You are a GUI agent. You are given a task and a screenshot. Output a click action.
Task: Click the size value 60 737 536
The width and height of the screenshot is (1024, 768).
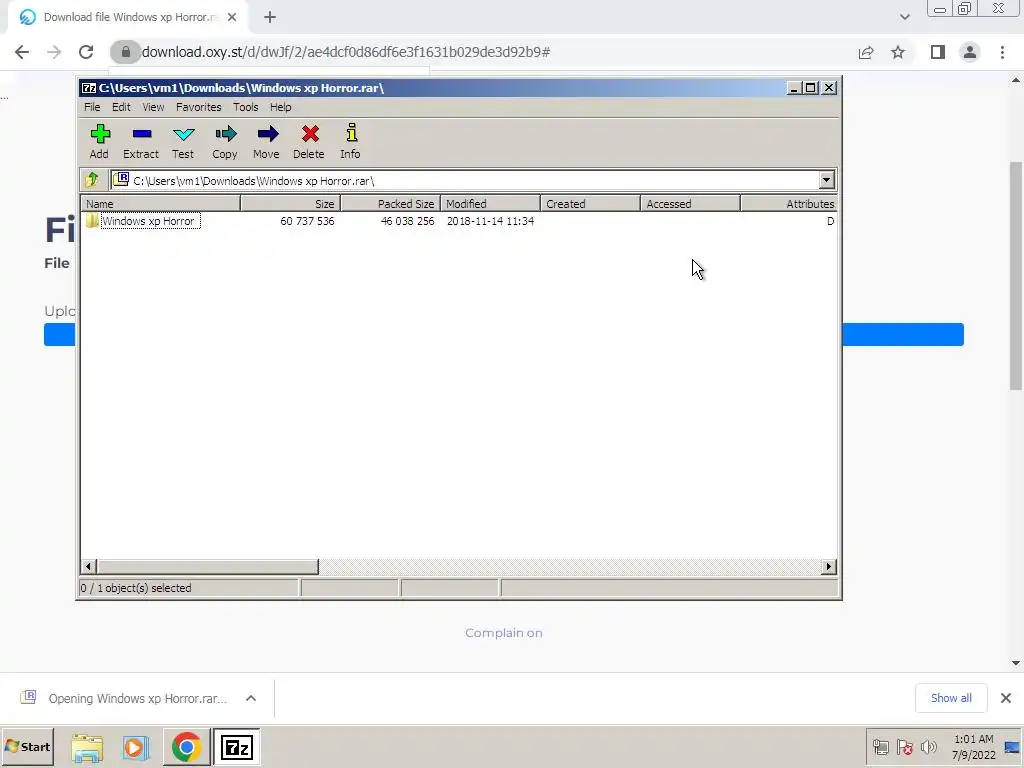tap(307, 221)
